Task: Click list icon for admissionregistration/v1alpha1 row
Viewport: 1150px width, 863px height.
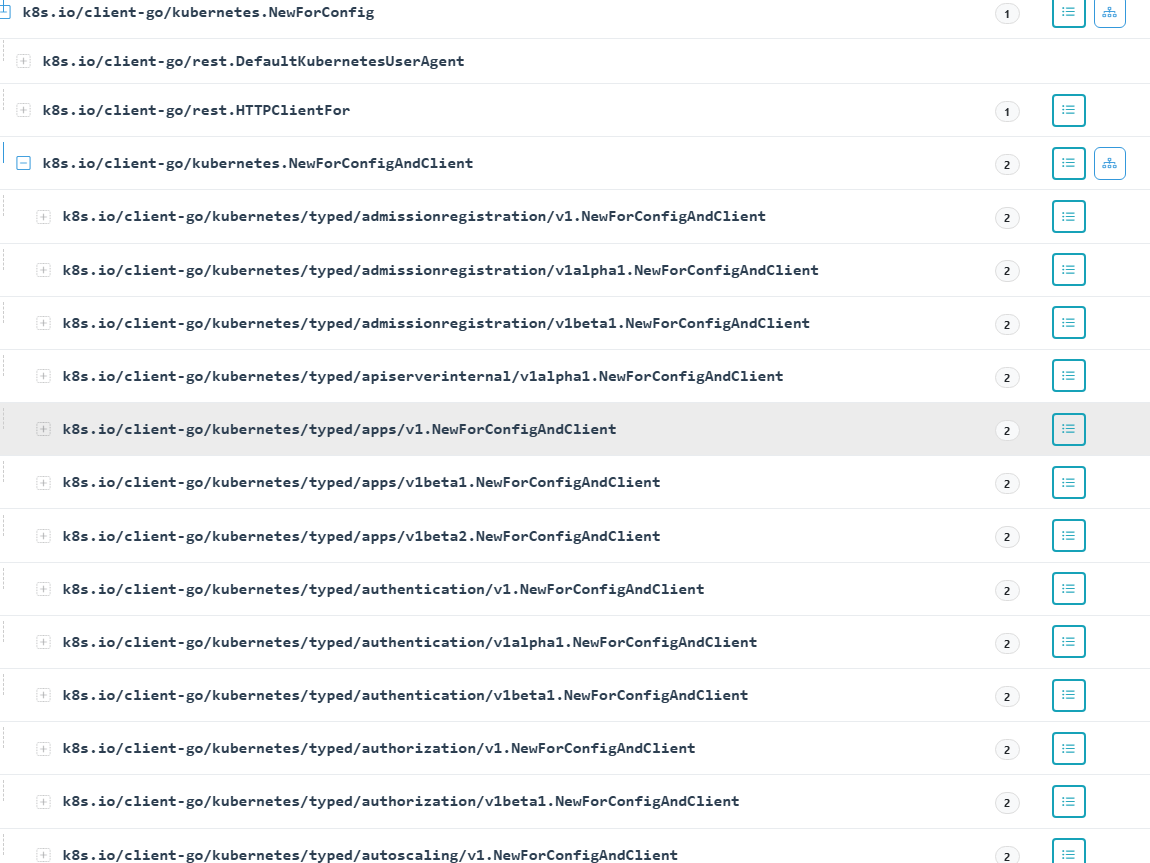Action: click(x=1068, y=269)
